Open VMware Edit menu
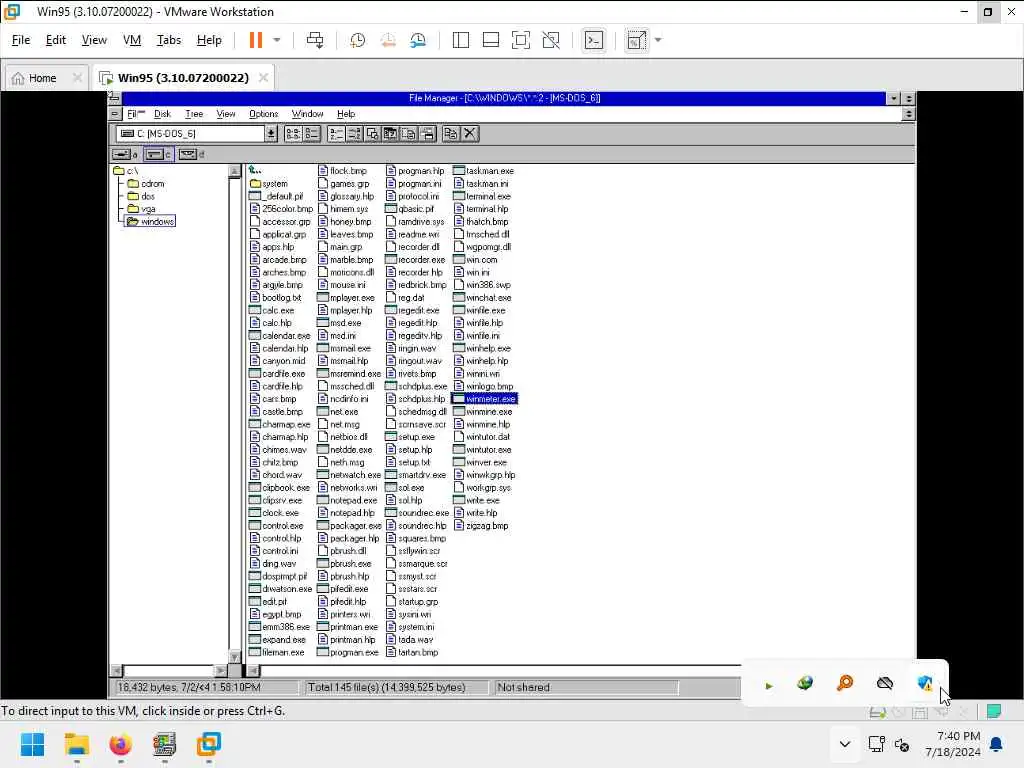The image size is (1024, 768). (x=56, y=40)
